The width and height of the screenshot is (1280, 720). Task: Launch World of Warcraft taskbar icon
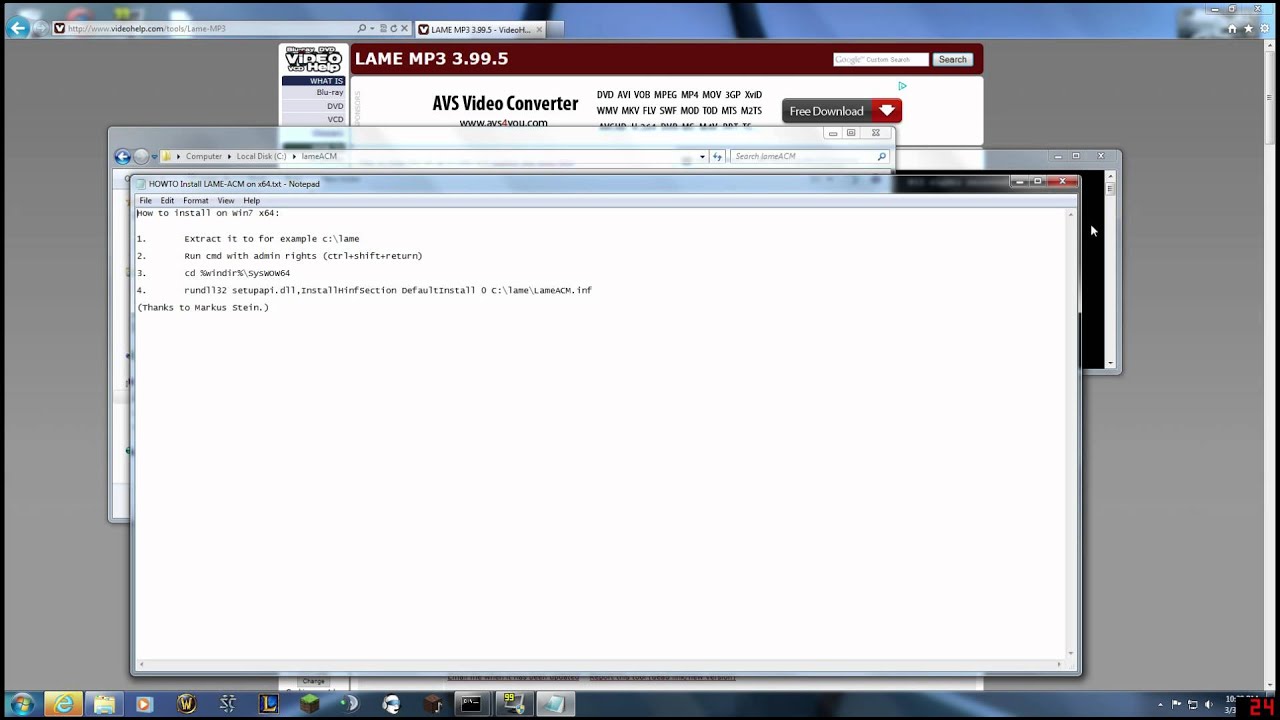[186, 704]
